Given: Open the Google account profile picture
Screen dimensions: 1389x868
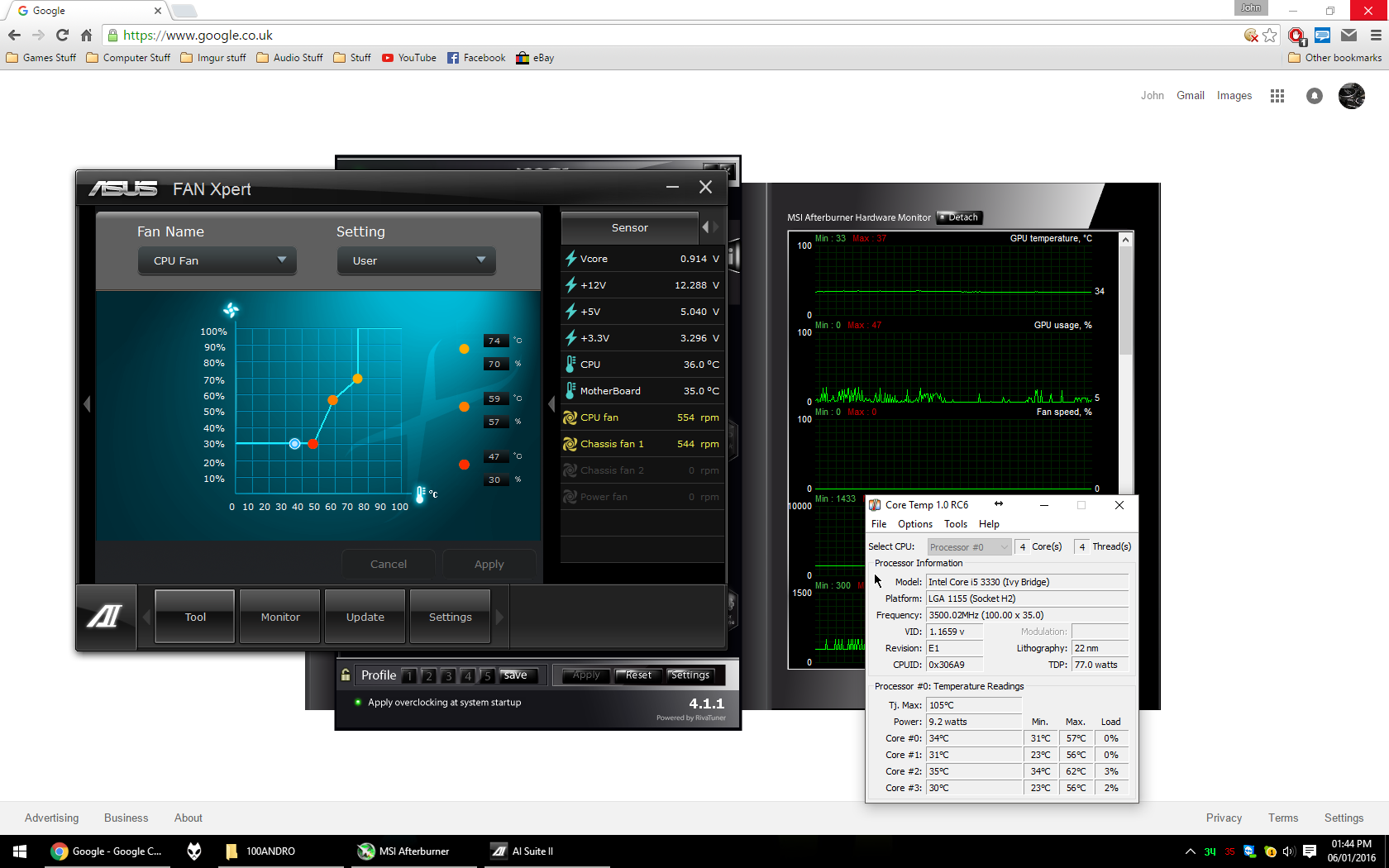Looking at the screenshot, I should 1352,96.
